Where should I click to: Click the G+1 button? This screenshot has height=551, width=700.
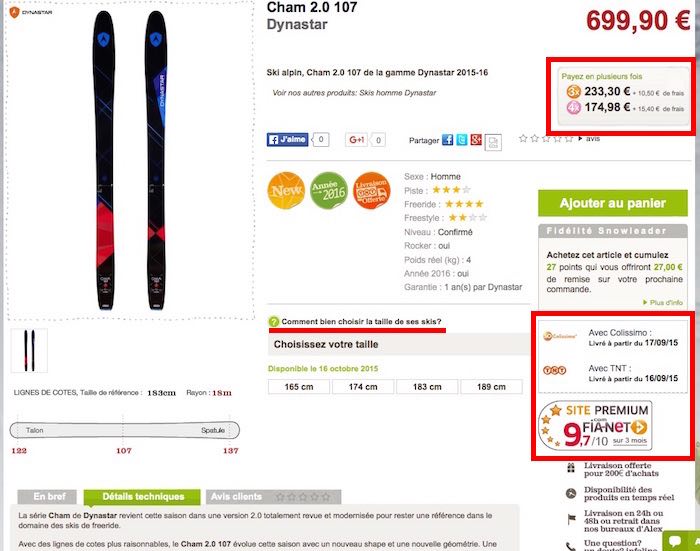pos(356,140)
